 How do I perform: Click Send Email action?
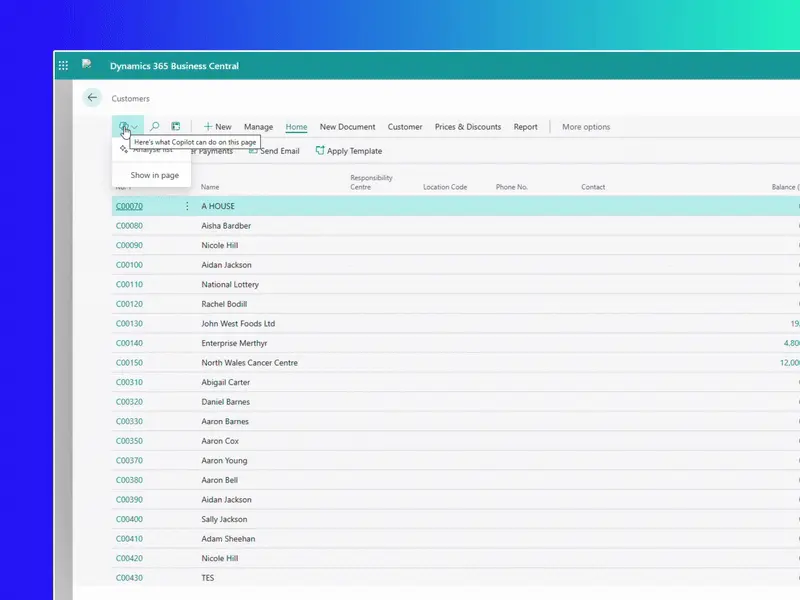pyautogui.click(x=274, y=151)
